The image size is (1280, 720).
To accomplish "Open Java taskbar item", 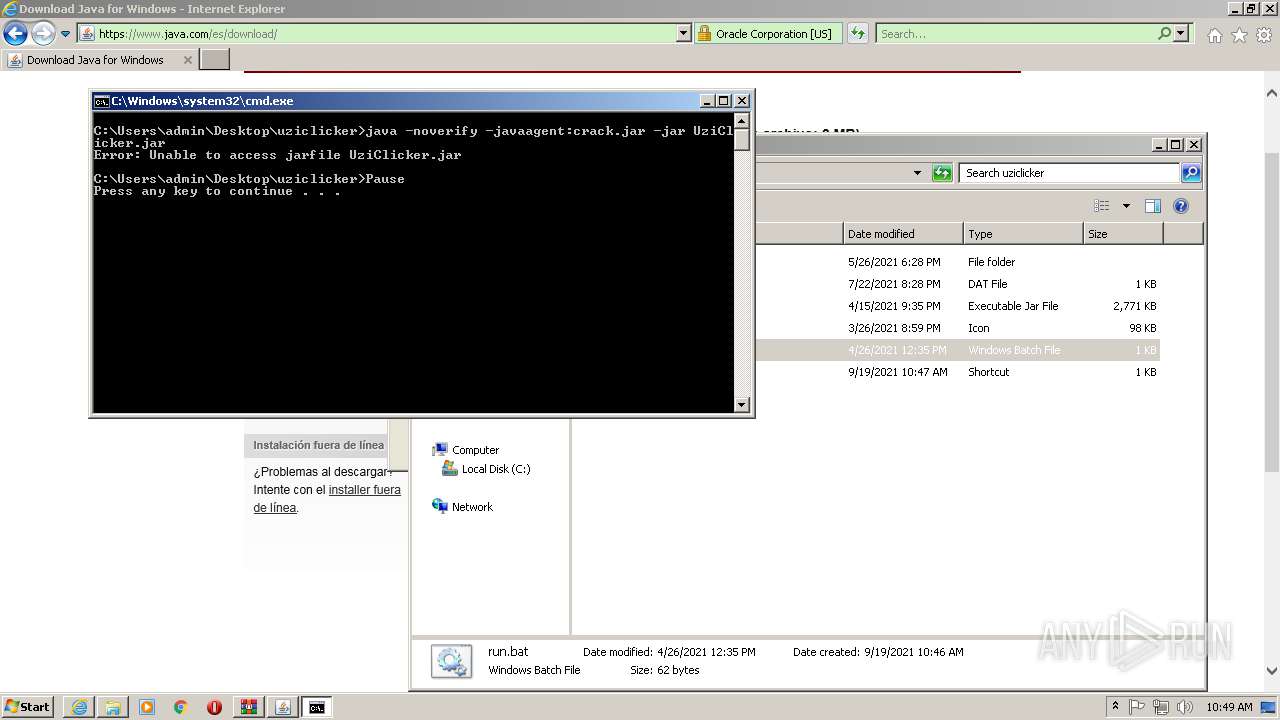I will [282, 707].
